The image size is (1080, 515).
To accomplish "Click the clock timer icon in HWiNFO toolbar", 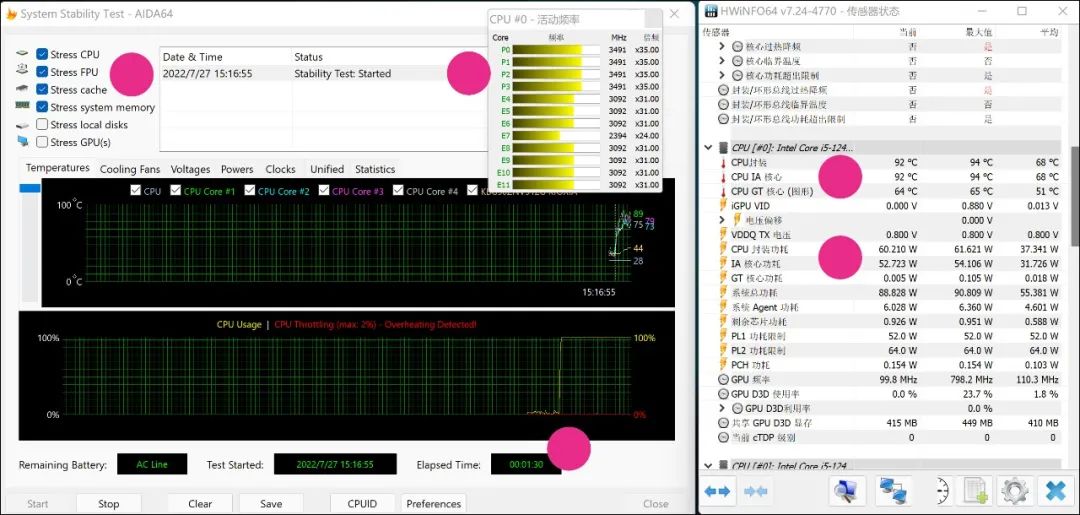I will click(942, 491).
